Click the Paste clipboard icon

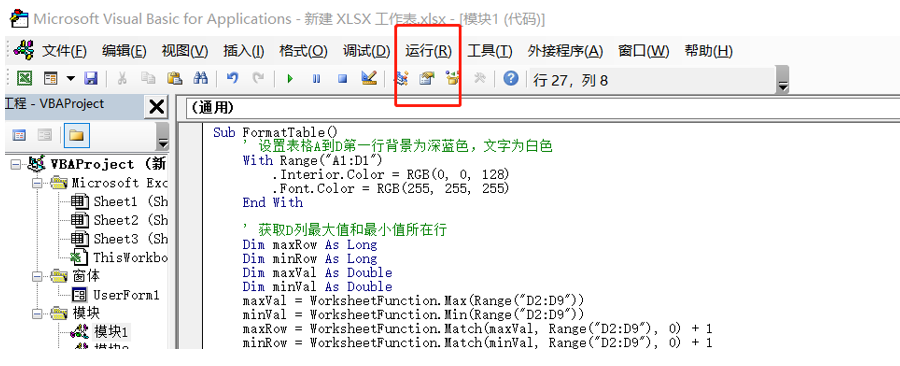(174, 79)
